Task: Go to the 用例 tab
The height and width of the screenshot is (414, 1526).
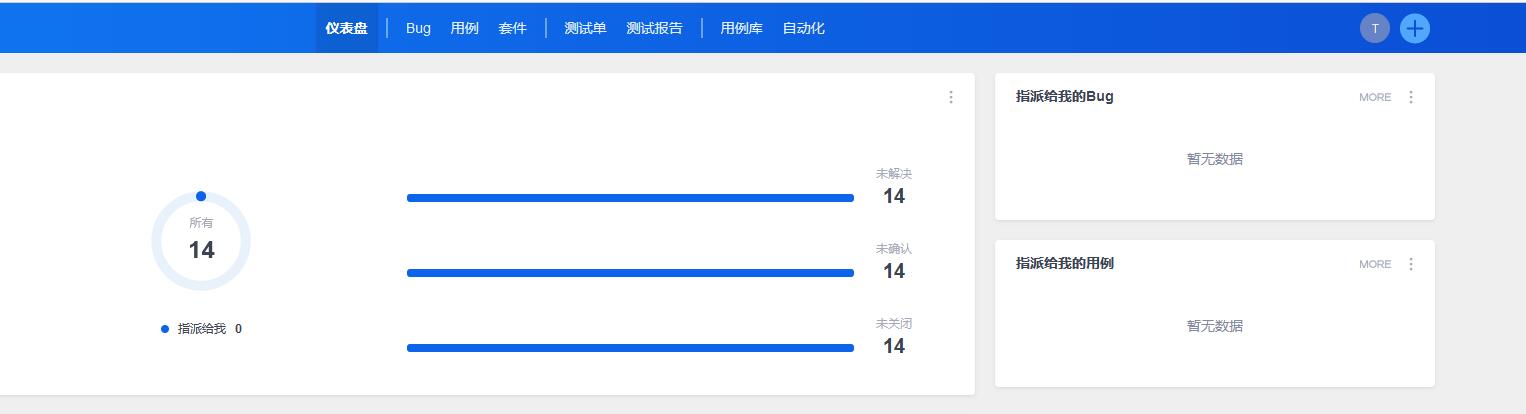Action: point(464,28)
